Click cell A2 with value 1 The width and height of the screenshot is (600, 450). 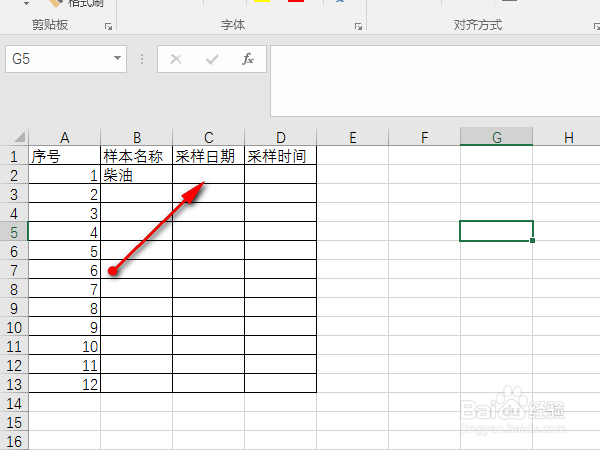[64, 175]
